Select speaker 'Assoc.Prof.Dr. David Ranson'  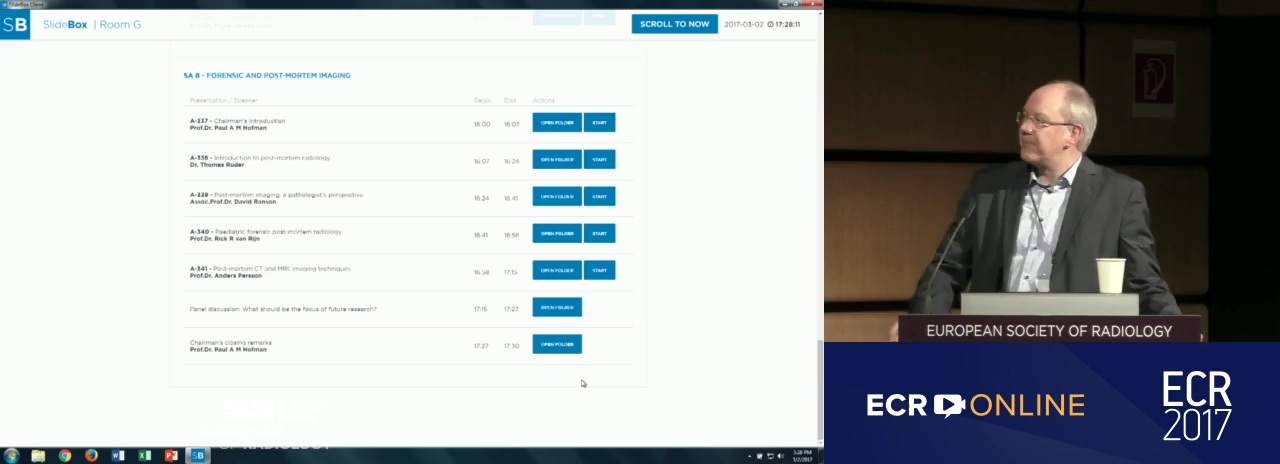point(233,202)
